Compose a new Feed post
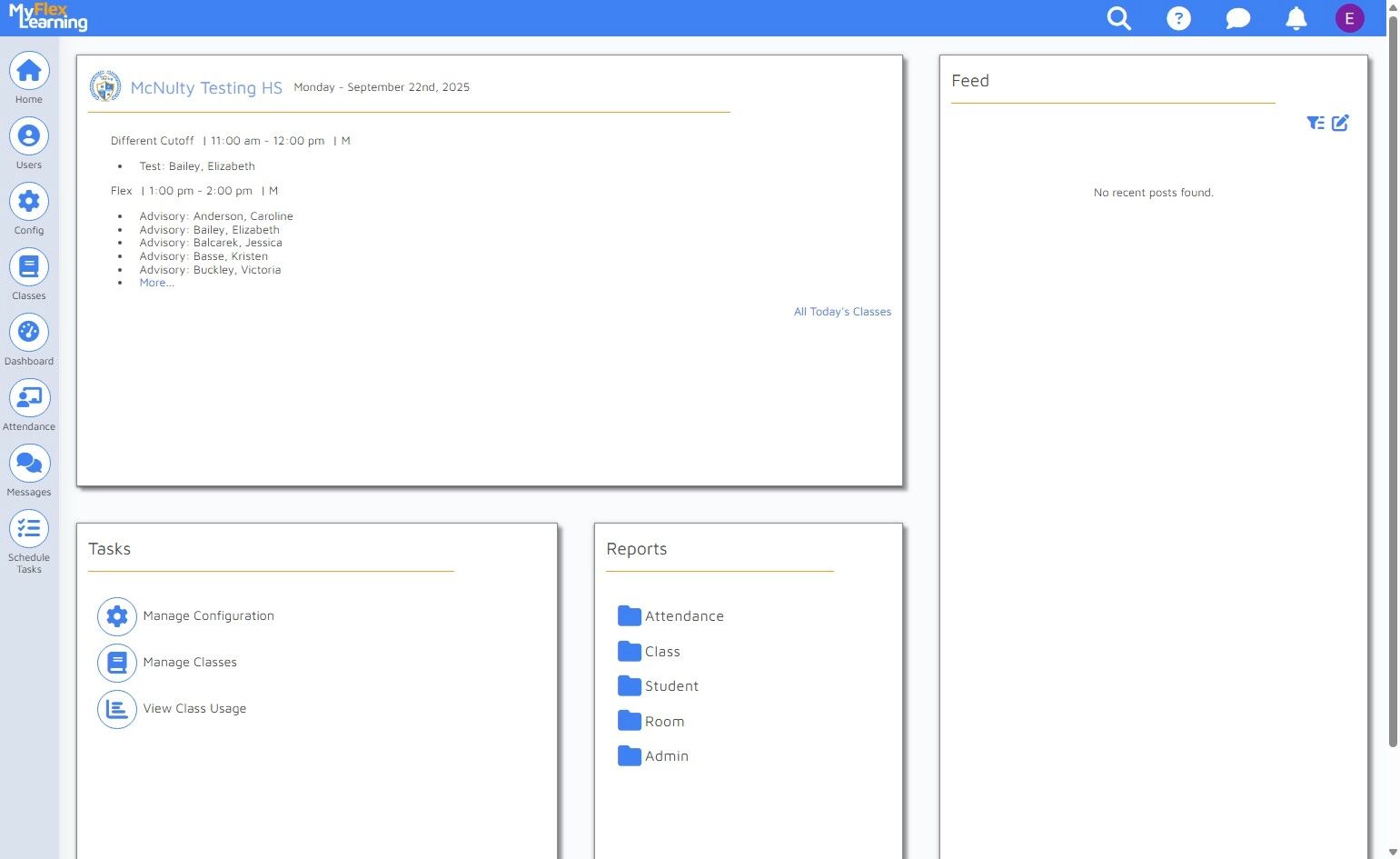This screenshot has width=1400, height=859. point(1341,123)
